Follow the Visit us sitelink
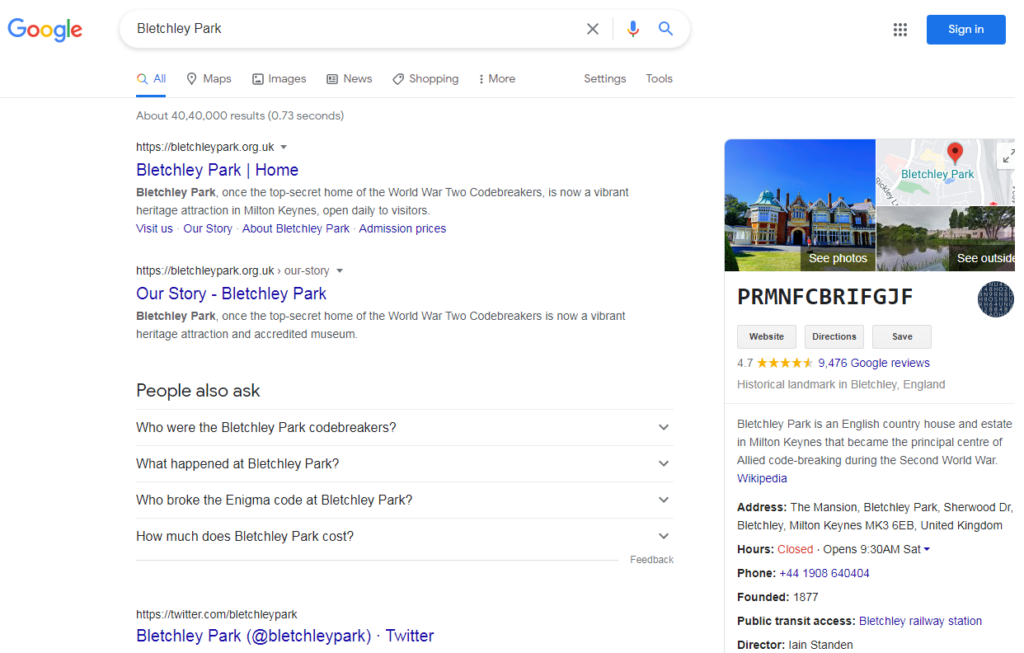Image resolution: width=1024 pixels, height=653 pixels. pos(154,229)
